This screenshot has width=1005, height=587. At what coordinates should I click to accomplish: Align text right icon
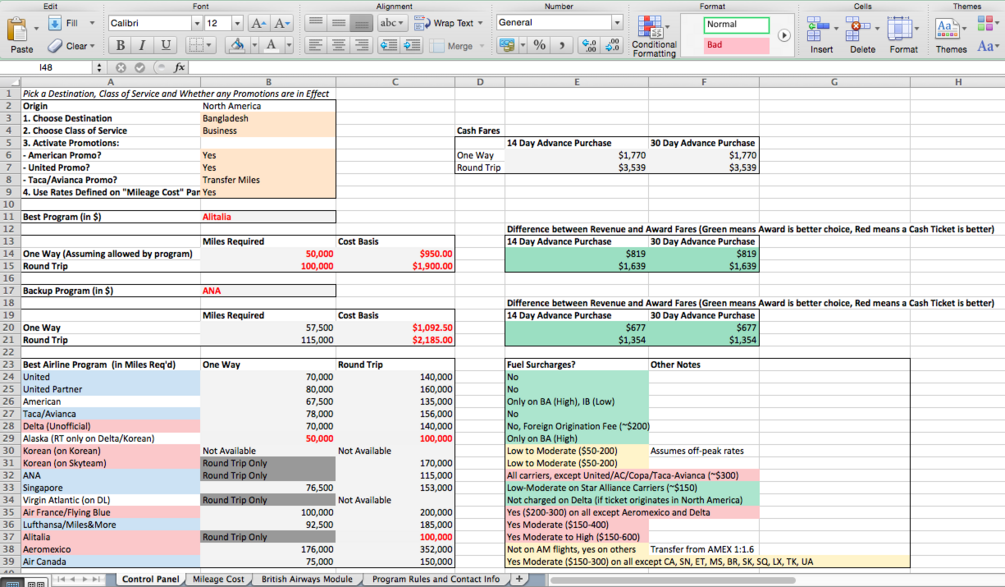(x=361, y=45)
